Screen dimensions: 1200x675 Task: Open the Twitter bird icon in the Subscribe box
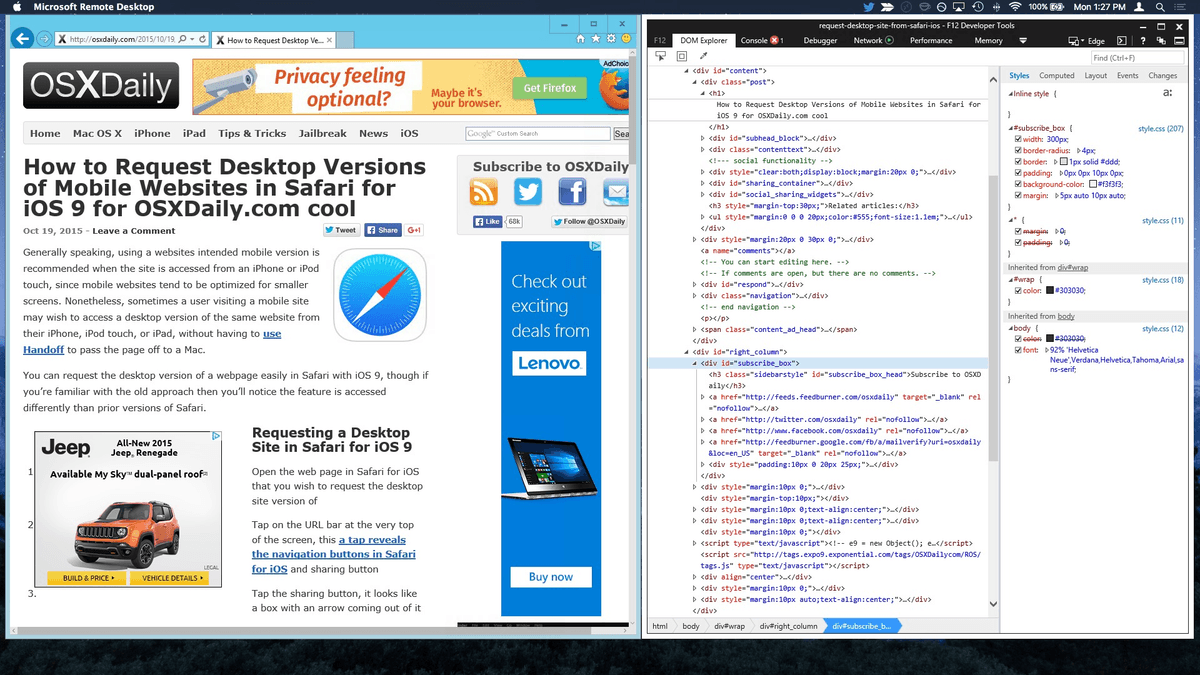coord(527,192)
